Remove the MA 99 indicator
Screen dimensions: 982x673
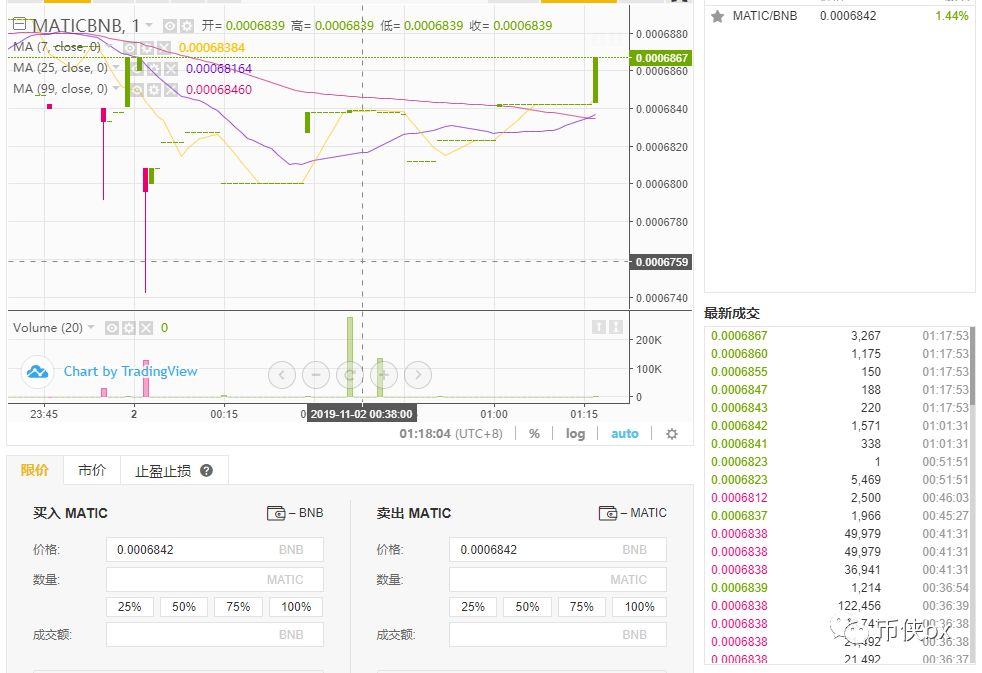click(x=170, y=90)
